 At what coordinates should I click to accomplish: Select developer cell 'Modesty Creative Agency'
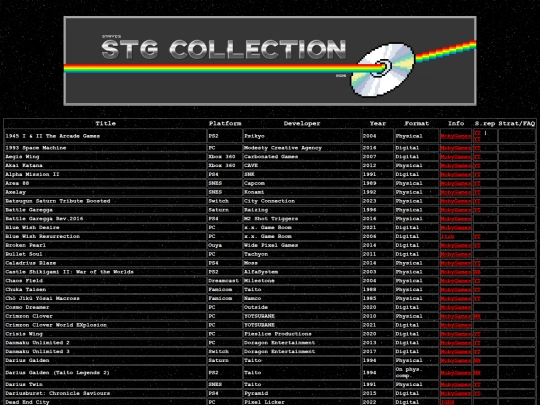pyautogui.click(x=302, y=148)
